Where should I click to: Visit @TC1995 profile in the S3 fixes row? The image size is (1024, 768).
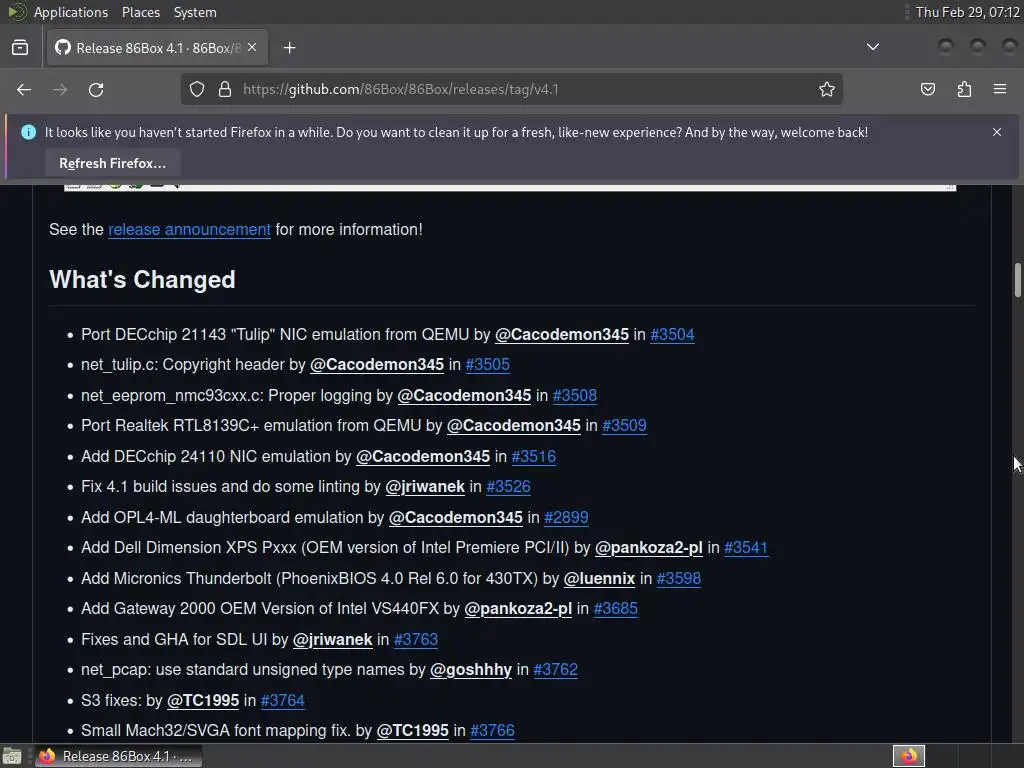click(203, 700)
